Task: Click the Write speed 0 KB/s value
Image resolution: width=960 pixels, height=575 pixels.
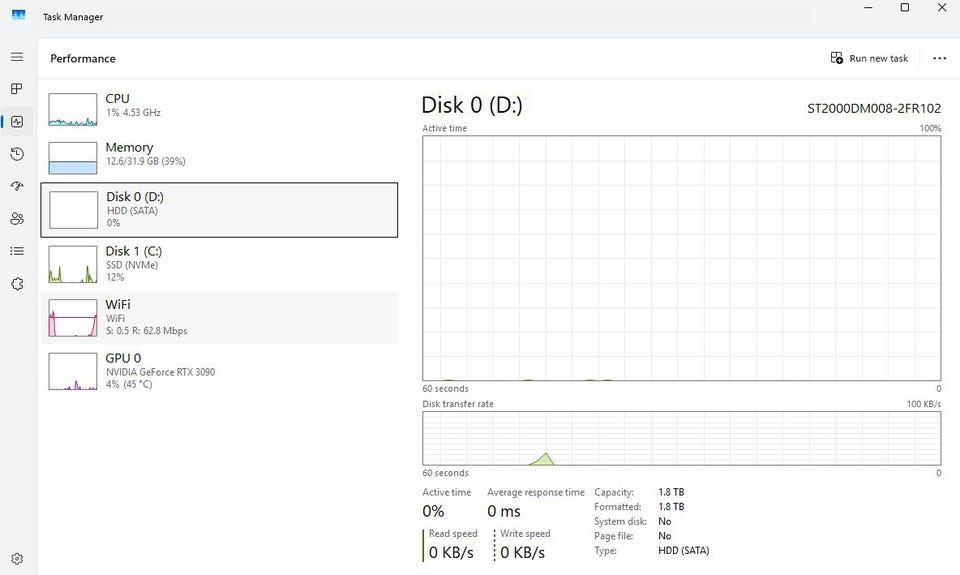Action: click(x=522, y=552)
